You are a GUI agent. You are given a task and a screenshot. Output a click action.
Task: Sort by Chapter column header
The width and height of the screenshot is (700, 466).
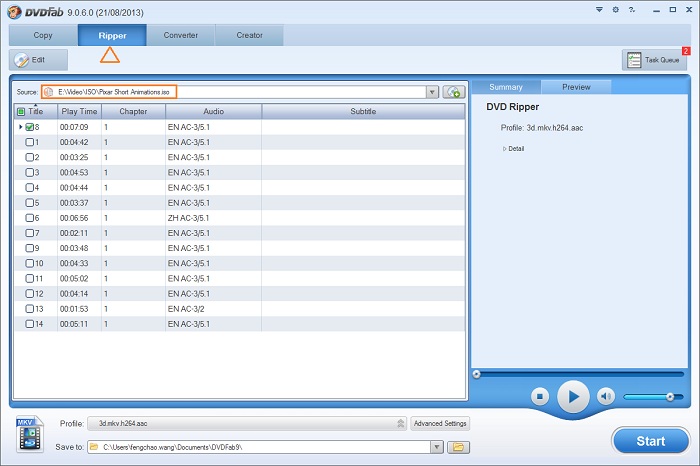click(x=133, y=112)
